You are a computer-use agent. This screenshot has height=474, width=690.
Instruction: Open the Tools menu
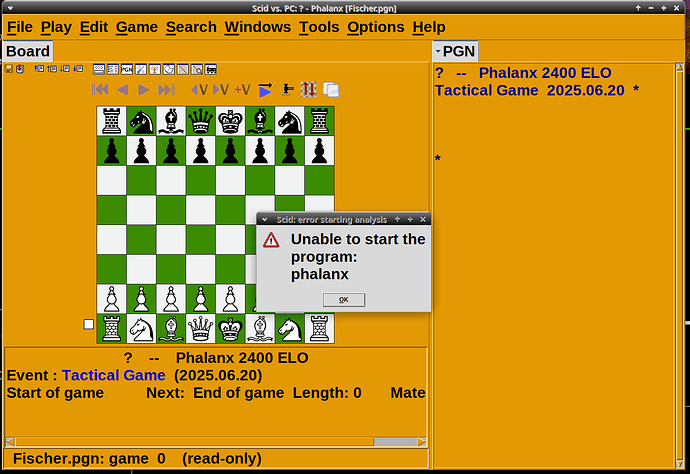pyautogui.click(x=319, y=27)
